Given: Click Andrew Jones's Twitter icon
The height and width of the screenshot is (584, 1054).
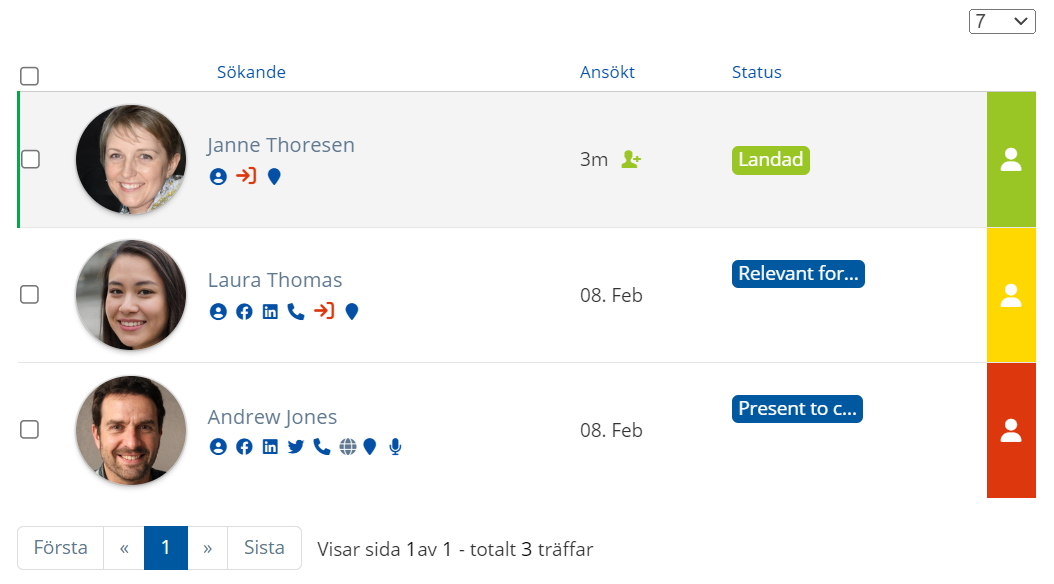Looking at the screenshot, I should coord(296,447).
